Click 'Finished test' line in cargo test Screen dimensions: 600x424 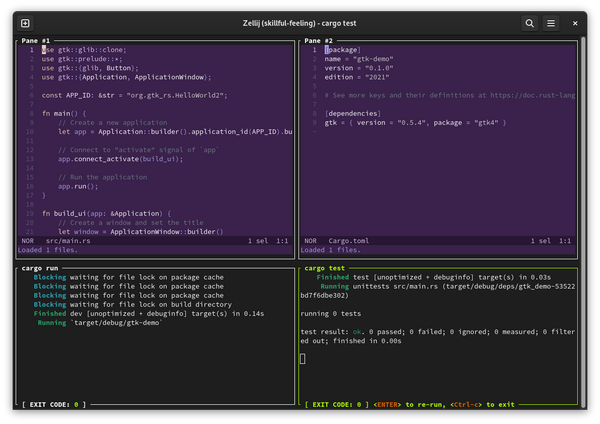434,277
